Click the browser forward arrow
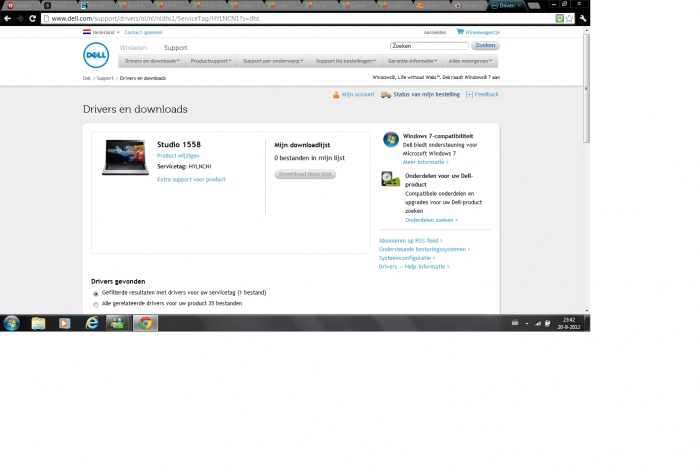Viewport: 700px width, 471px height. [20, 18]
